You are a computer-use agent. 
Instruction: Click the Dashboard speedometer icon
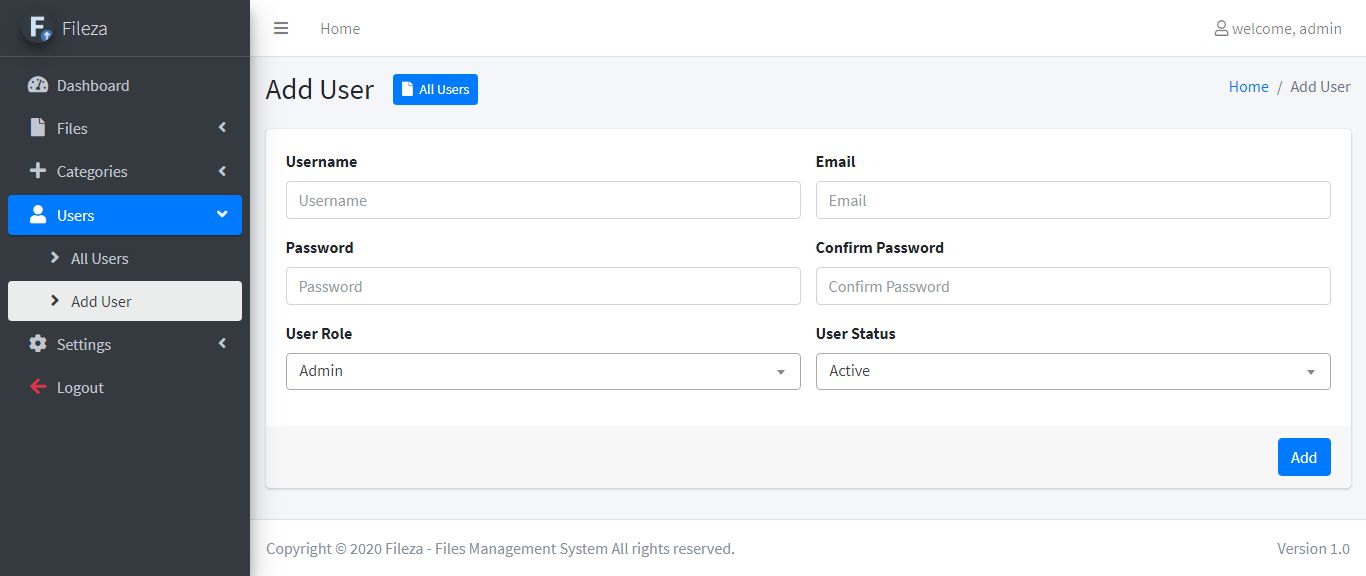pyautogui.click(x=38, y=85)
